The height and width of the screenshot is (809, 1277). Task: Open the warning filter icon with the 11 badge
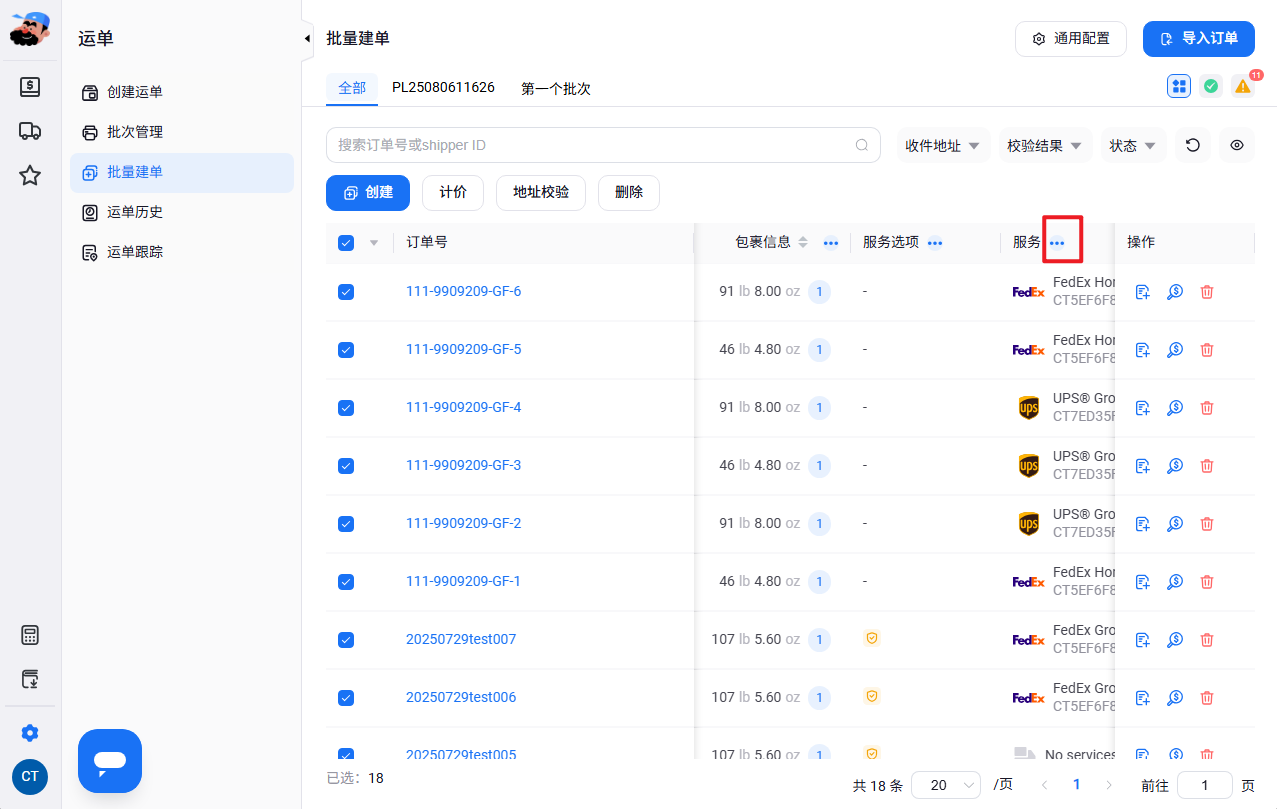pyautogui.click(x=1242, y=86)
